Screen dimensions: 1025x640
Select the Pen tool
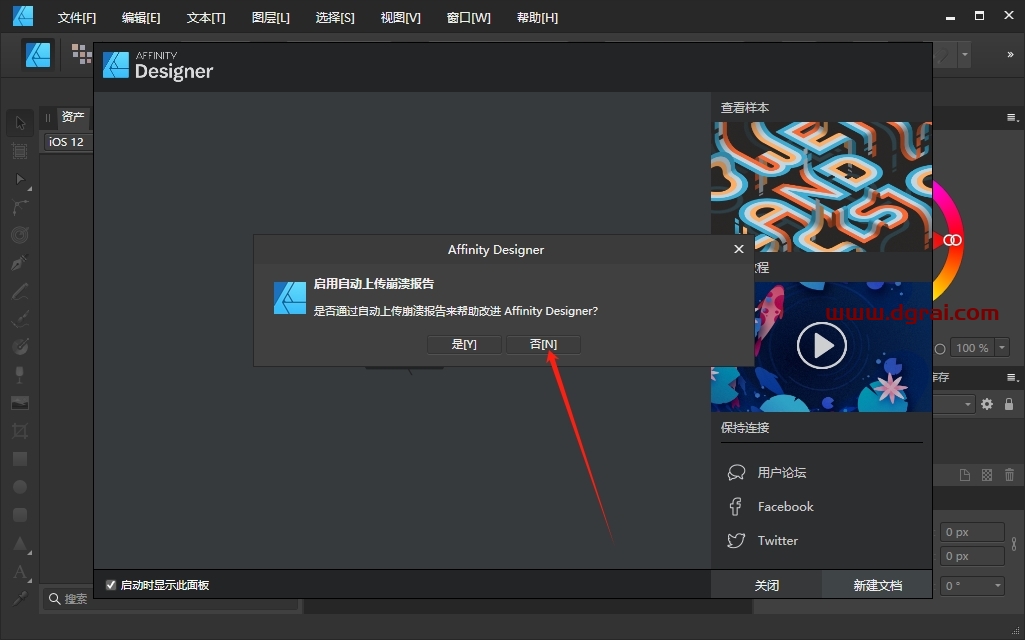(x=20, y=263)
